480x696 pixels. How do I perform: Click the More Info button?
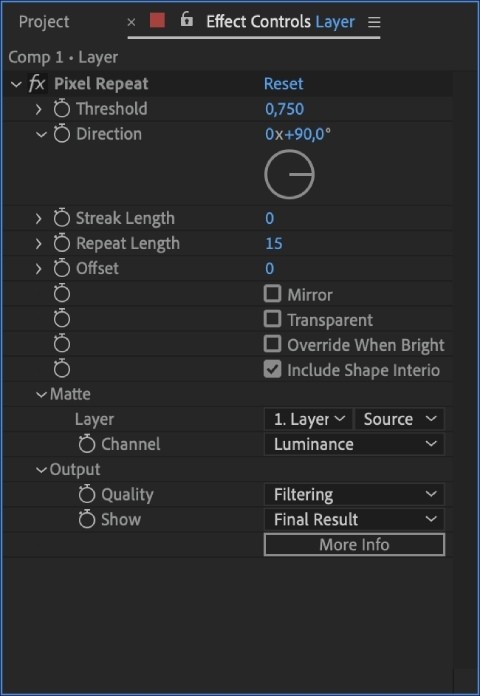tap(354, 544)
